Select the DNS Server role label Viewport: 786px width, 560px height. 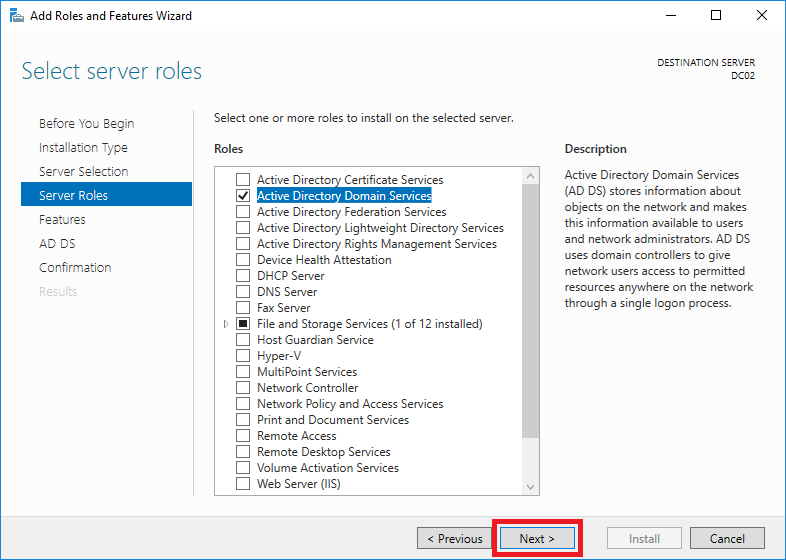point(287,292)
